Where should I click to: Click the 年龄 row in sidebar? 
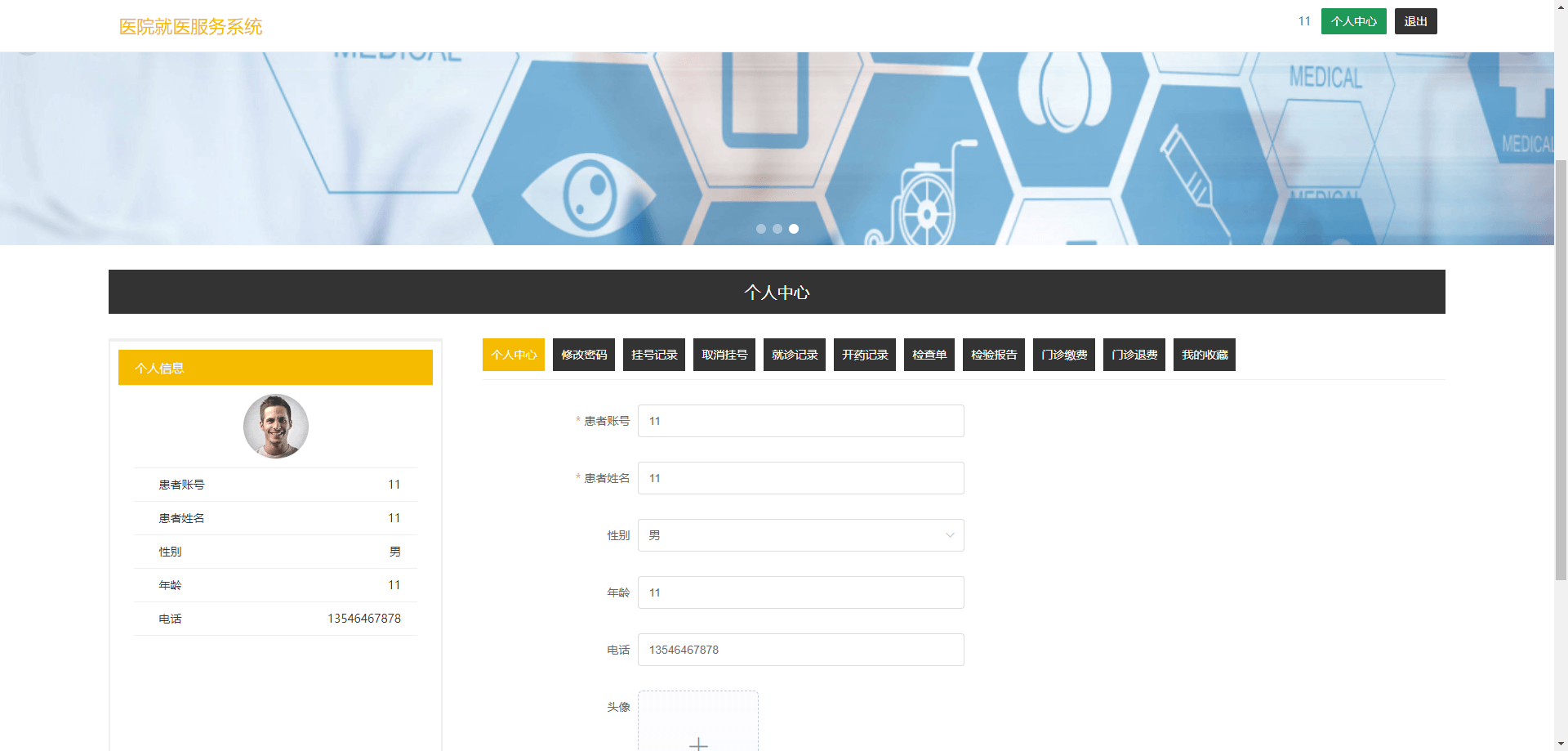[x=276, y=585]
